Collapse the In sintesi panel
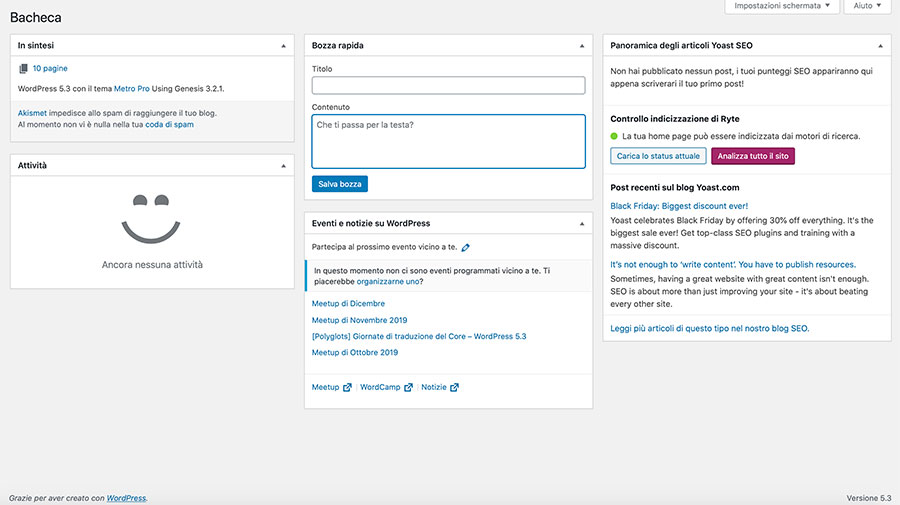 (x=283, y=45)
